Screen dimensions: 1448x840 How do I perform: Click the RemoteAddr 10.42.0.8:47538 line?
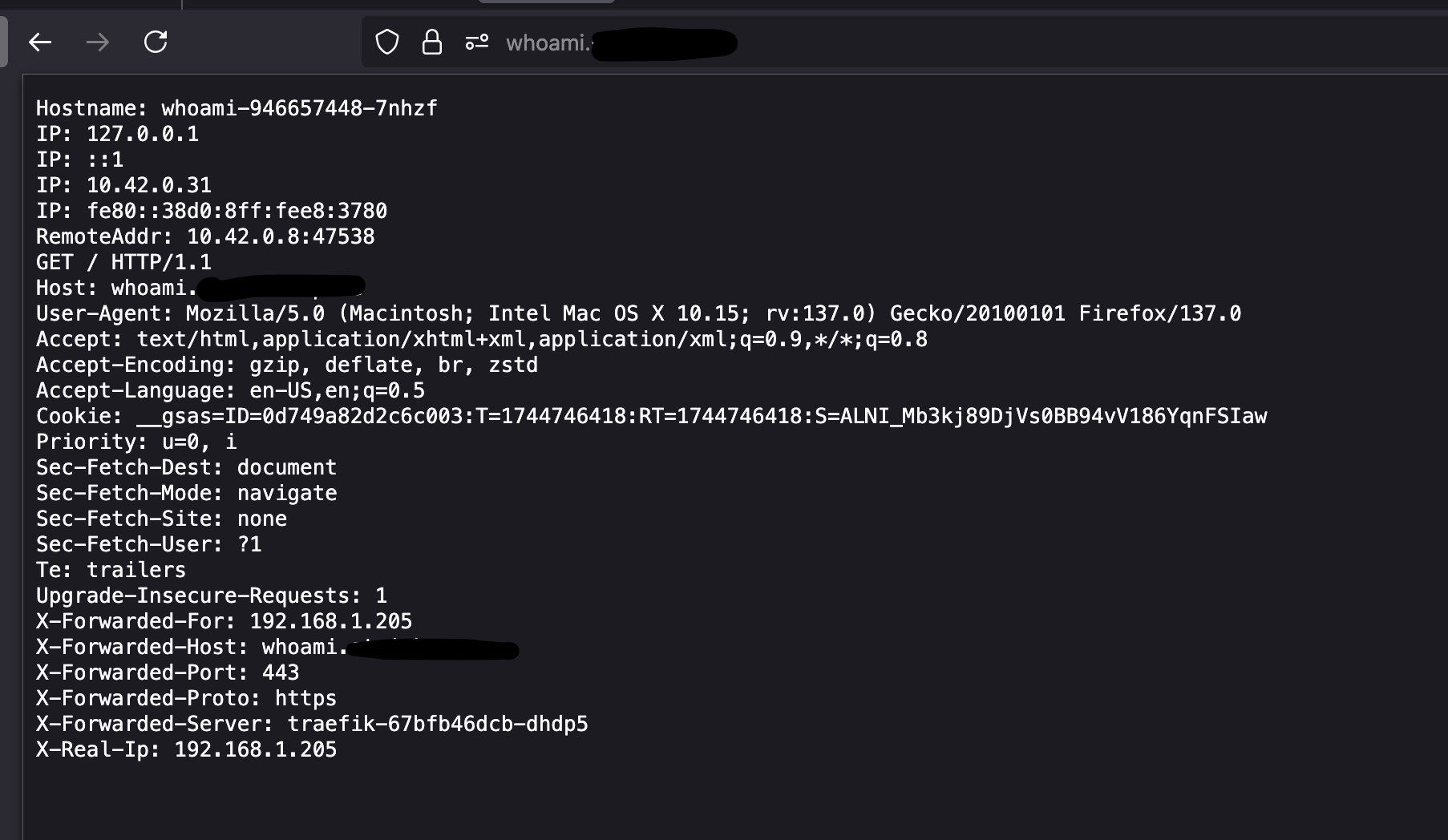205,236
